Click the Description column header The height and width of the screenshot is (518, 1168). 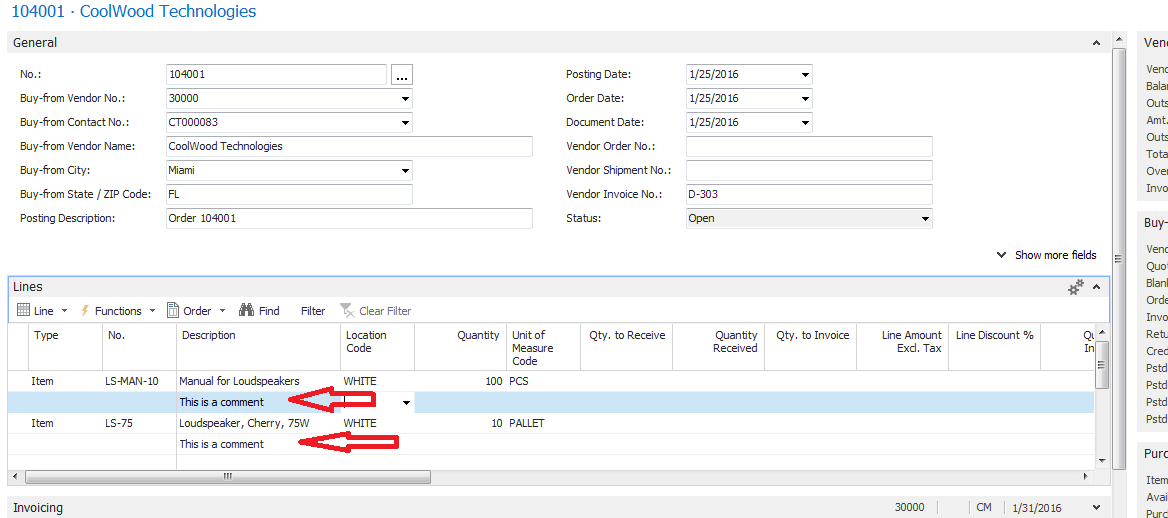[x=209, y=336]
